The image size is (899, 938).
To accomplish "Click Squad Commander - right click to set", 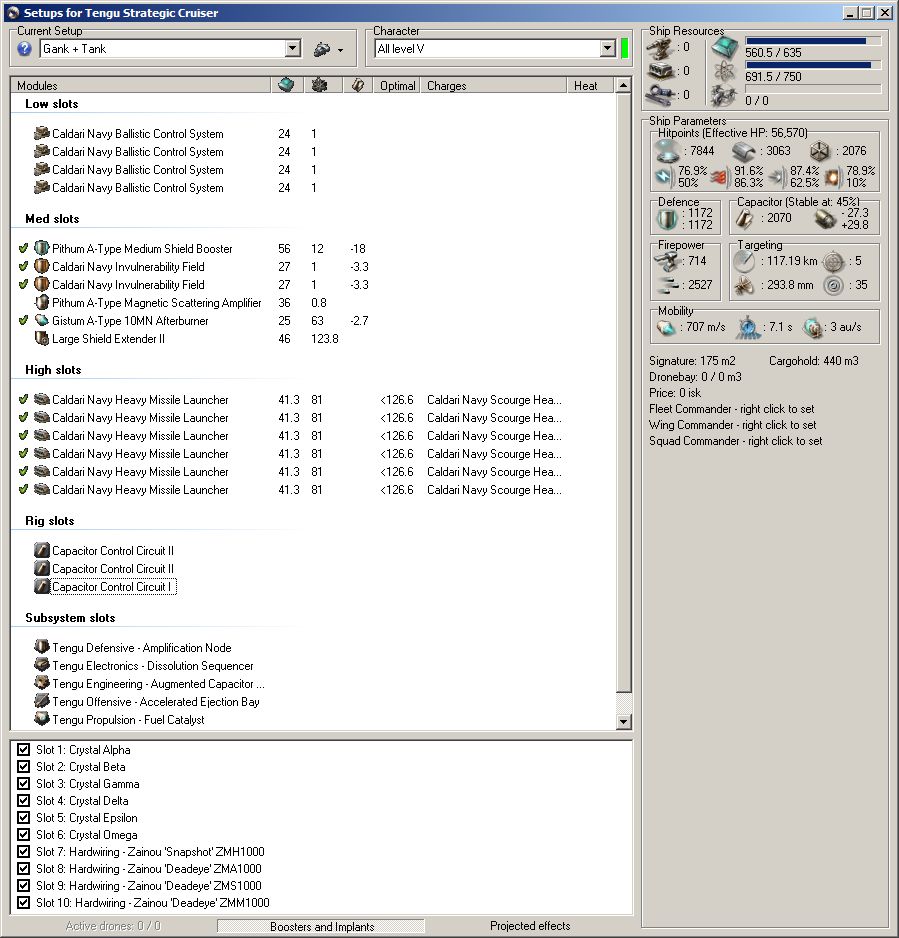I will (736, 441).
